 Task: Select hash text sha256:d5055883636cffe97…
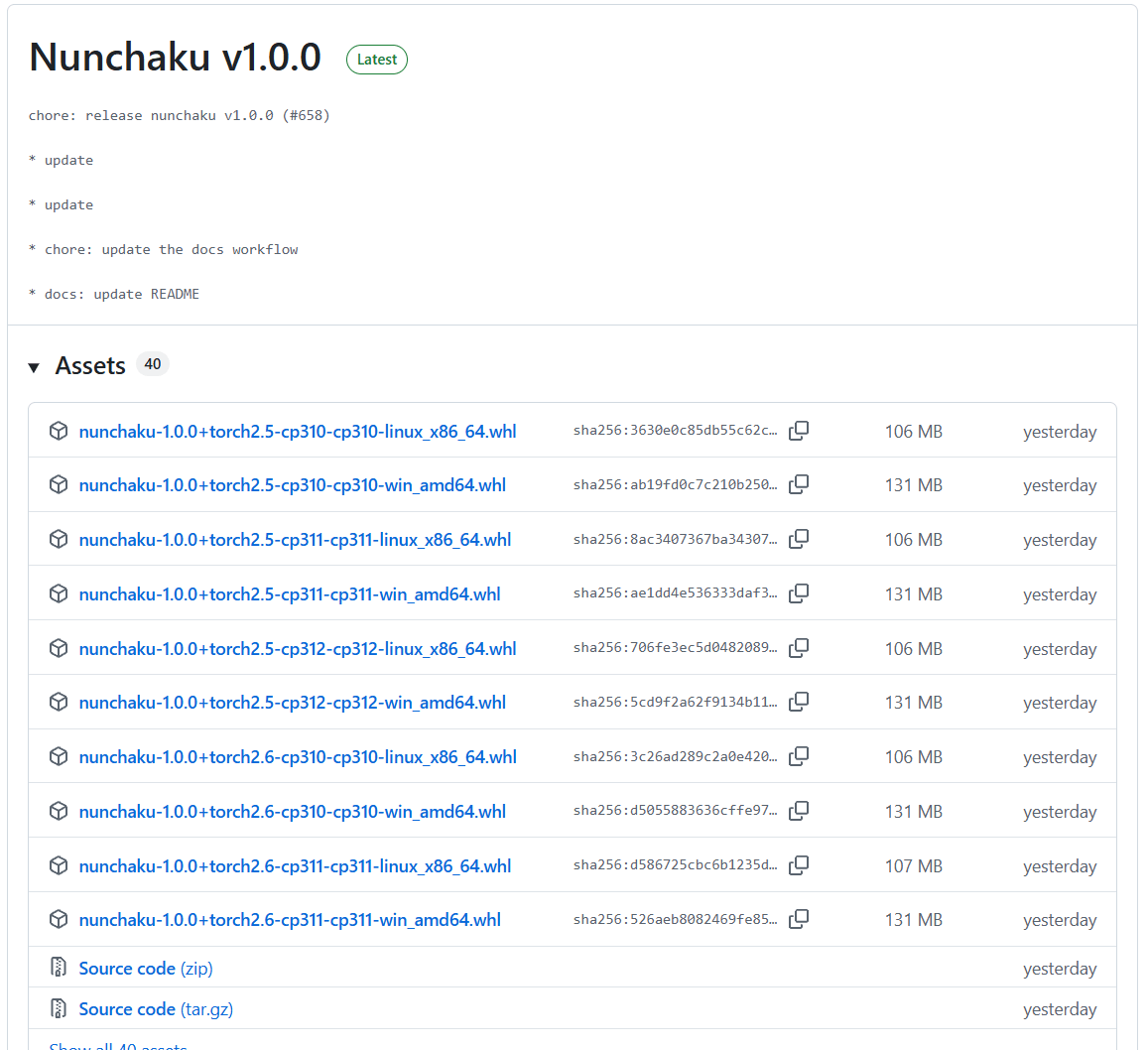coord(675,811)
